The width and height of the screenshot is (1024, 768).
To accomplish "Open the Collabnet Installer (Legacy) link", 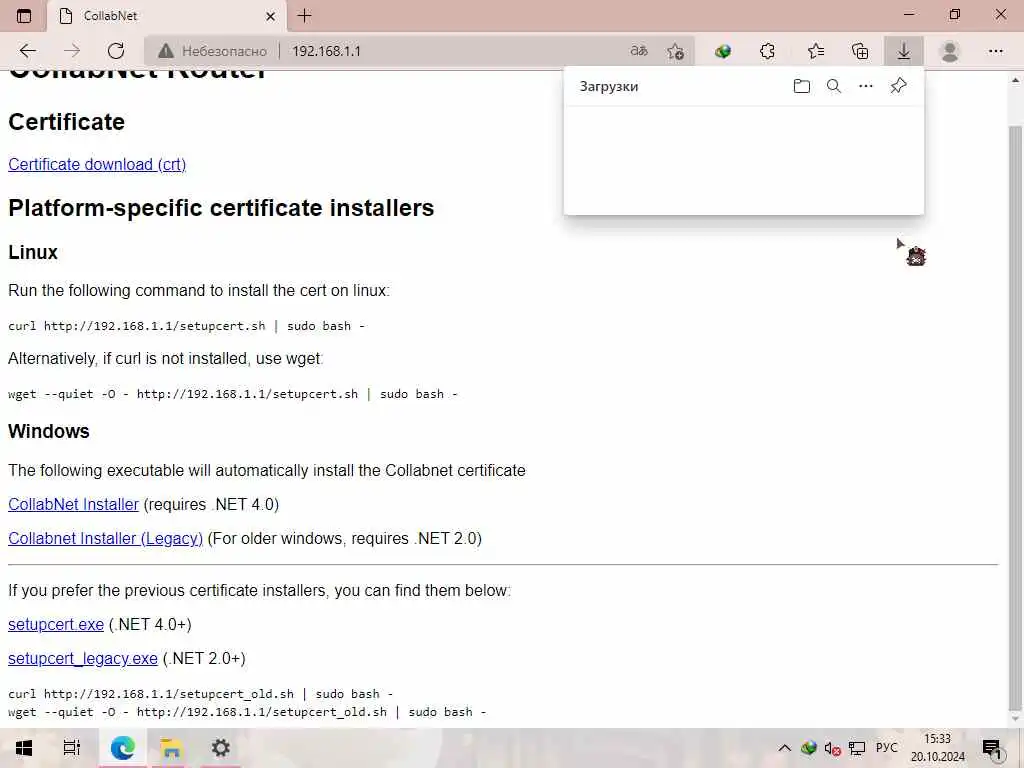I will (105, 539).
